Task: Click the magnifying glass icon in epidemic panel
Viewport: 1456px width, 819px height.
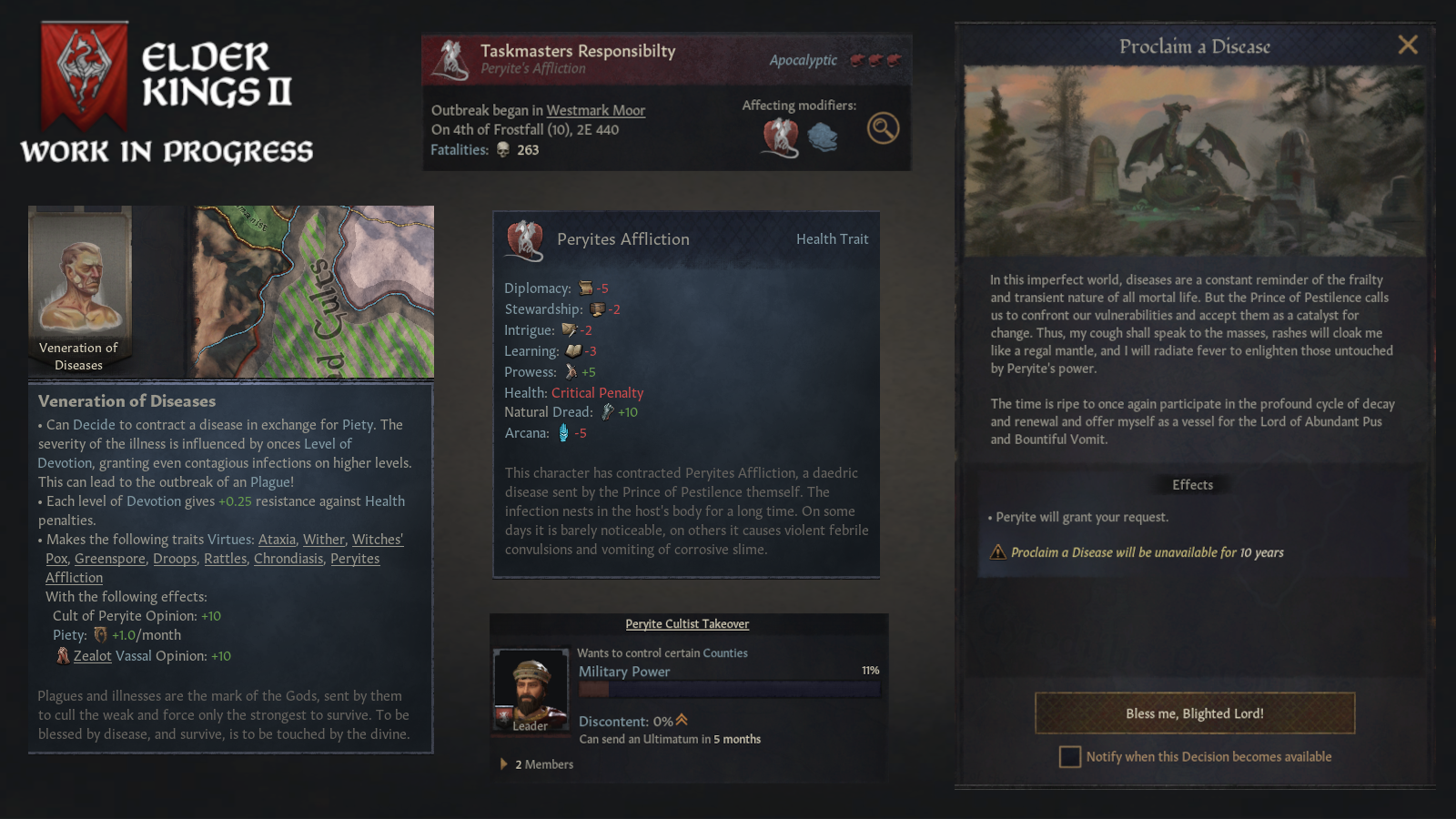Action: pyautogui.click(x=883, y=128)
